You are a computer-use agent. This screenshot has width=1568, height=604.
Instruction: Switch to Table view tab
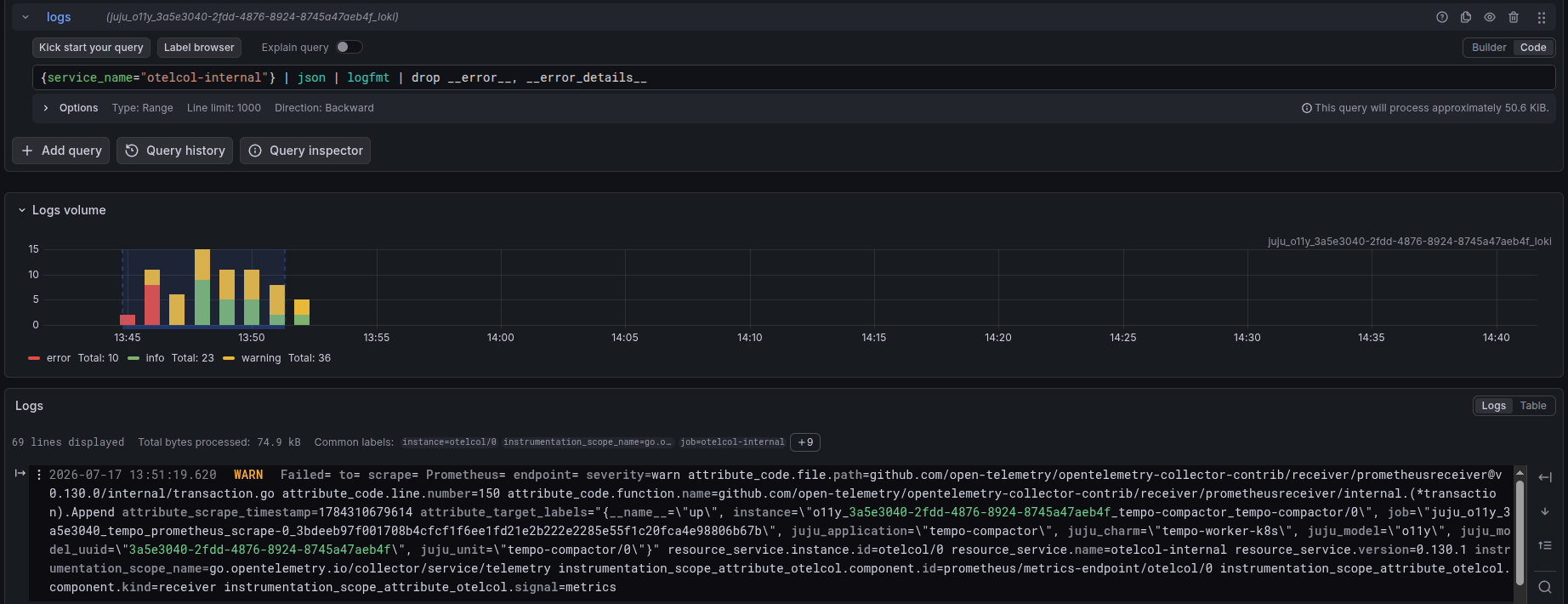1533,406
